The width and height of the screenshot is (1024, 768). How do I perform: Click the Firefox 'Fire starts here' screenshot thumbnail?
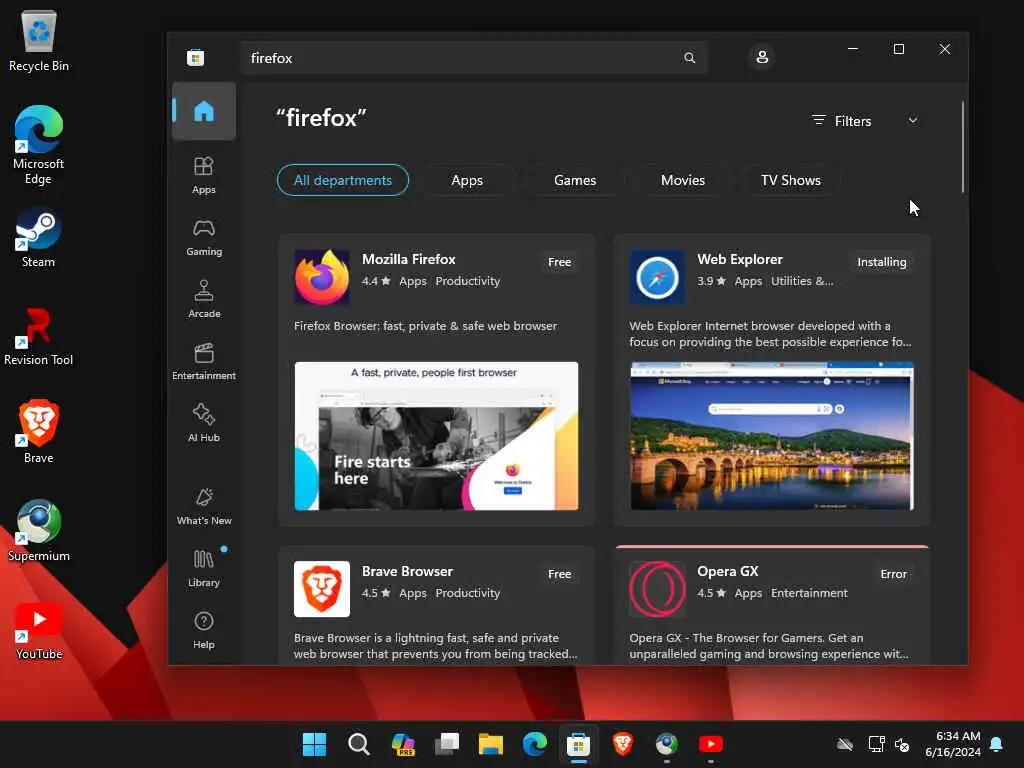coord(436,436)
